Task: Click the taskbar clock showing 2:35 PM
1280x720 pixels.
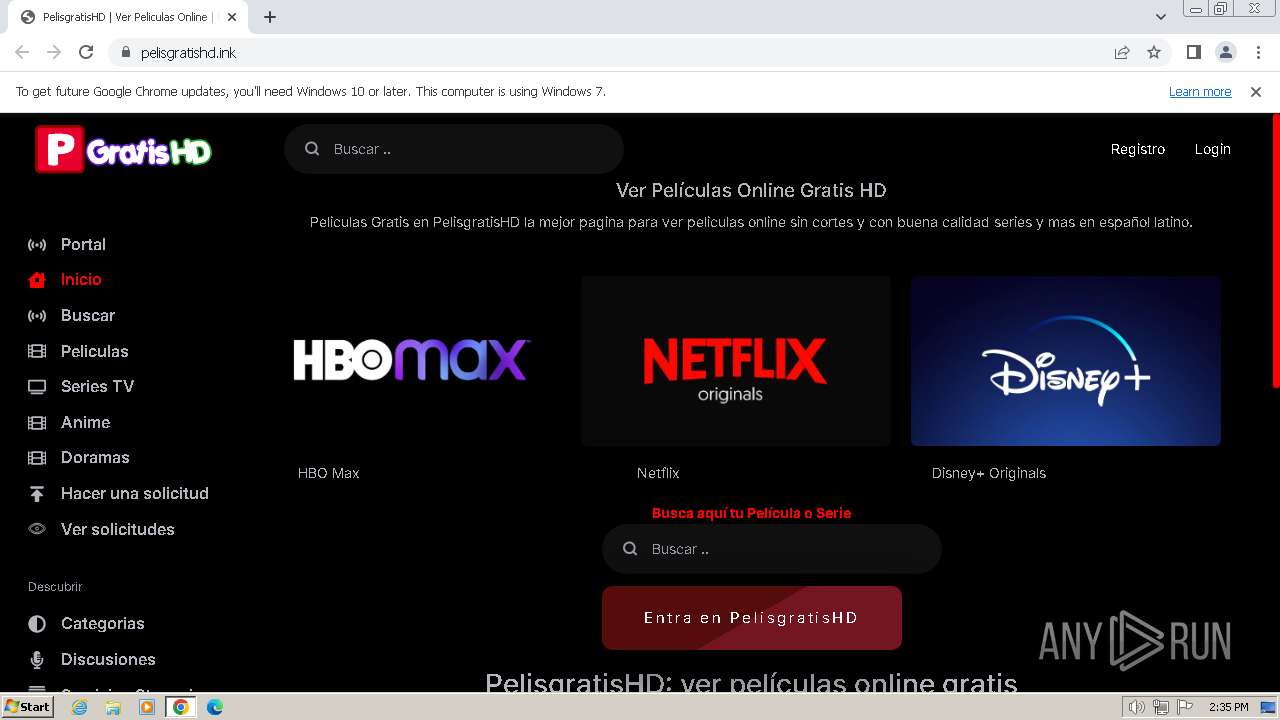Action: point(1229,707)
